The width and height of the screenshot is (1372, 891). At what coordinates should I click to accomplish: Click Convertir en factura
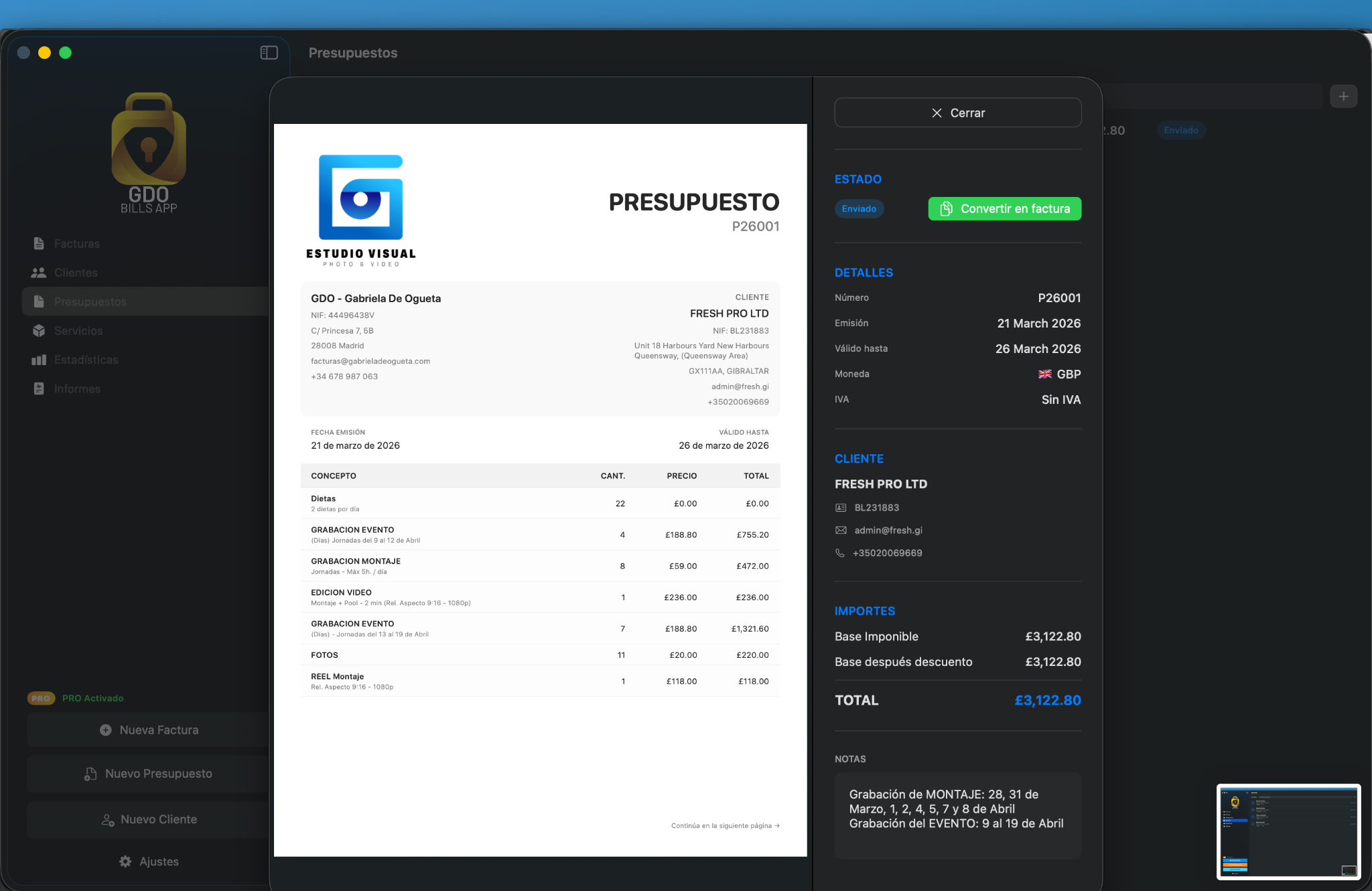pos(1004,209)
